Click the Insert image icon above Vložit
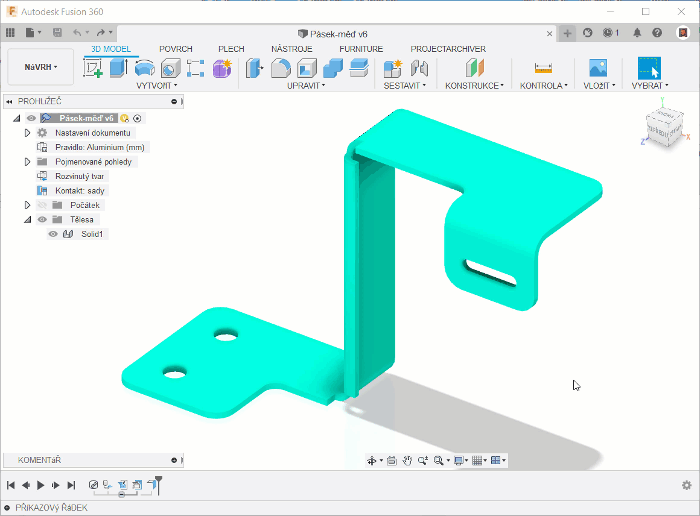This screenshot has width=700, height=516. coord(598,68)
